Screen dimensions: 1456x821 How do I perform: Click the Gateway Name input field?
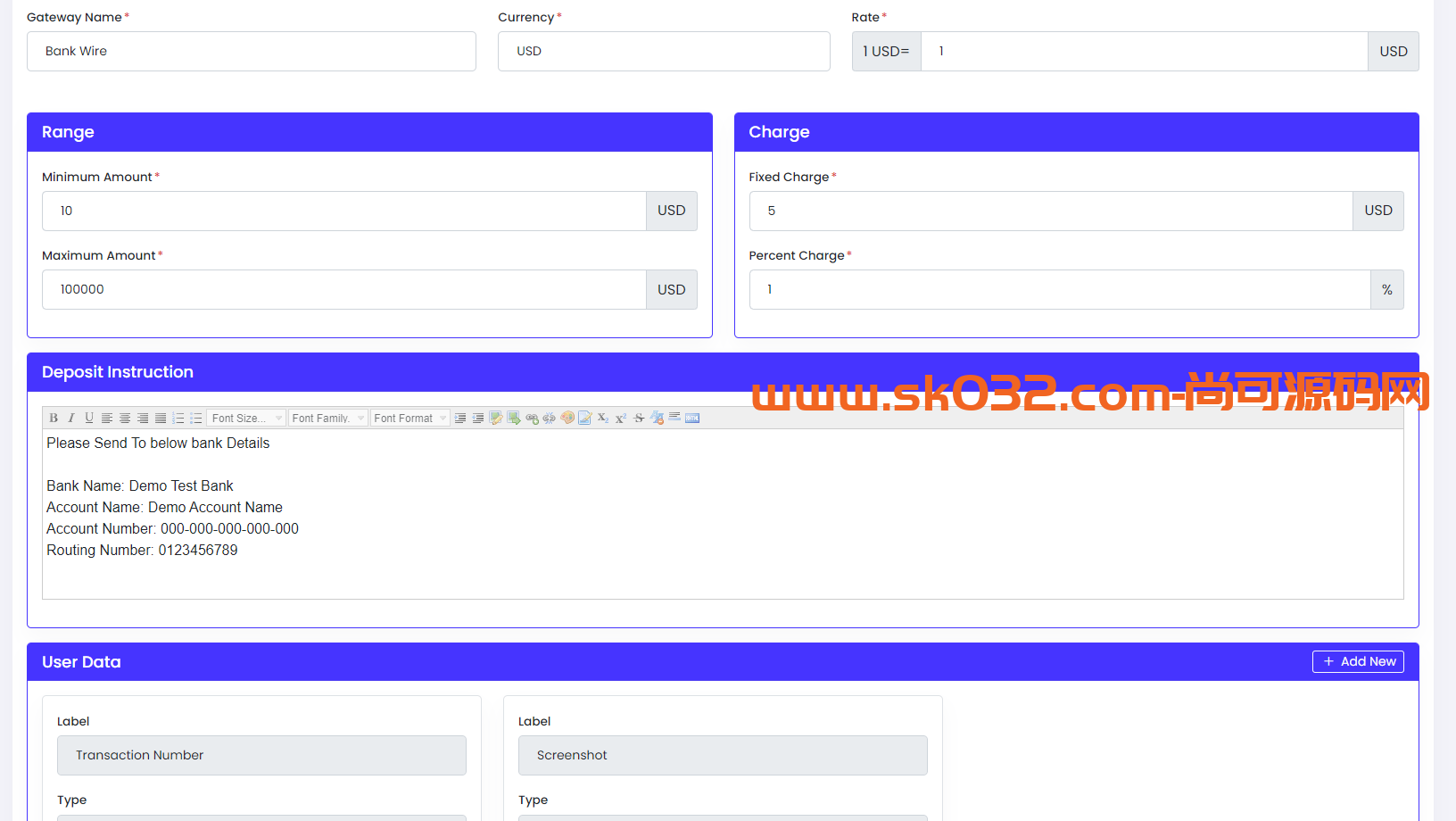click(x=251, y=51)
